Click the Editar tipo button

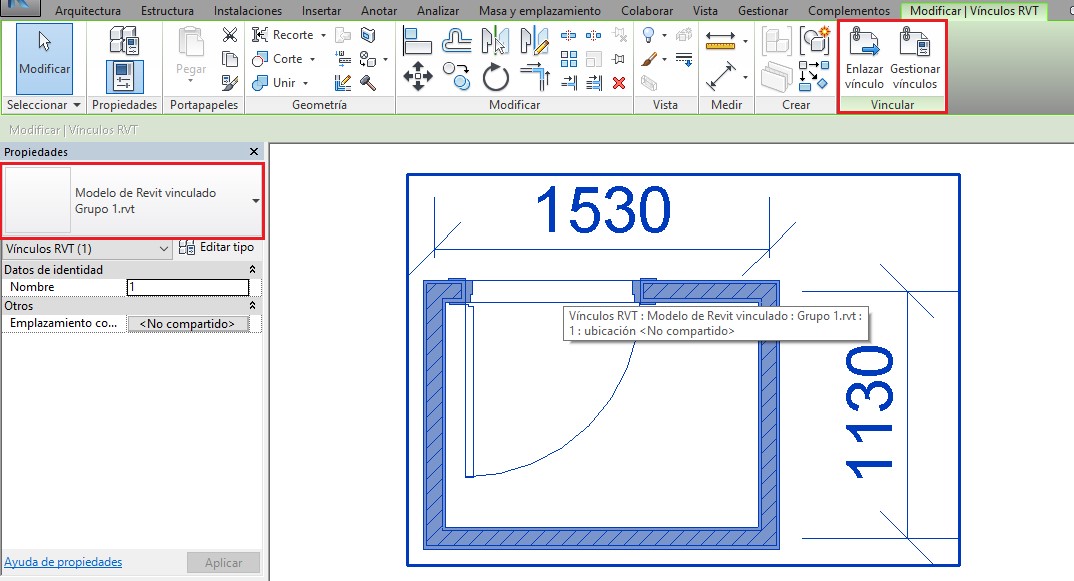[217, 248]
